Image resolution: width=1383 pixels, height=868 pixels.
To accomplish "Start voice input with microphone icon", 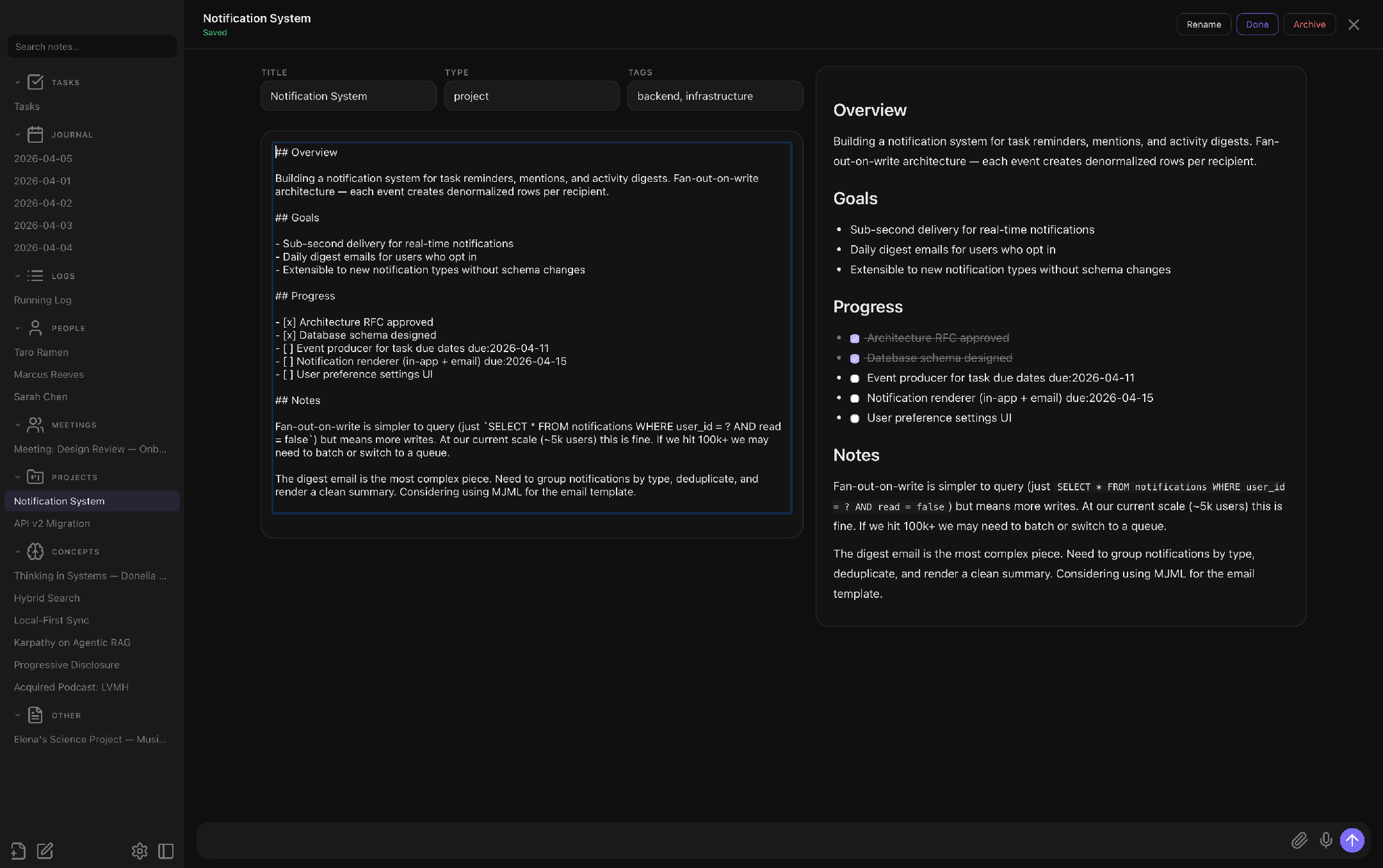I will tap(1326, 840).
